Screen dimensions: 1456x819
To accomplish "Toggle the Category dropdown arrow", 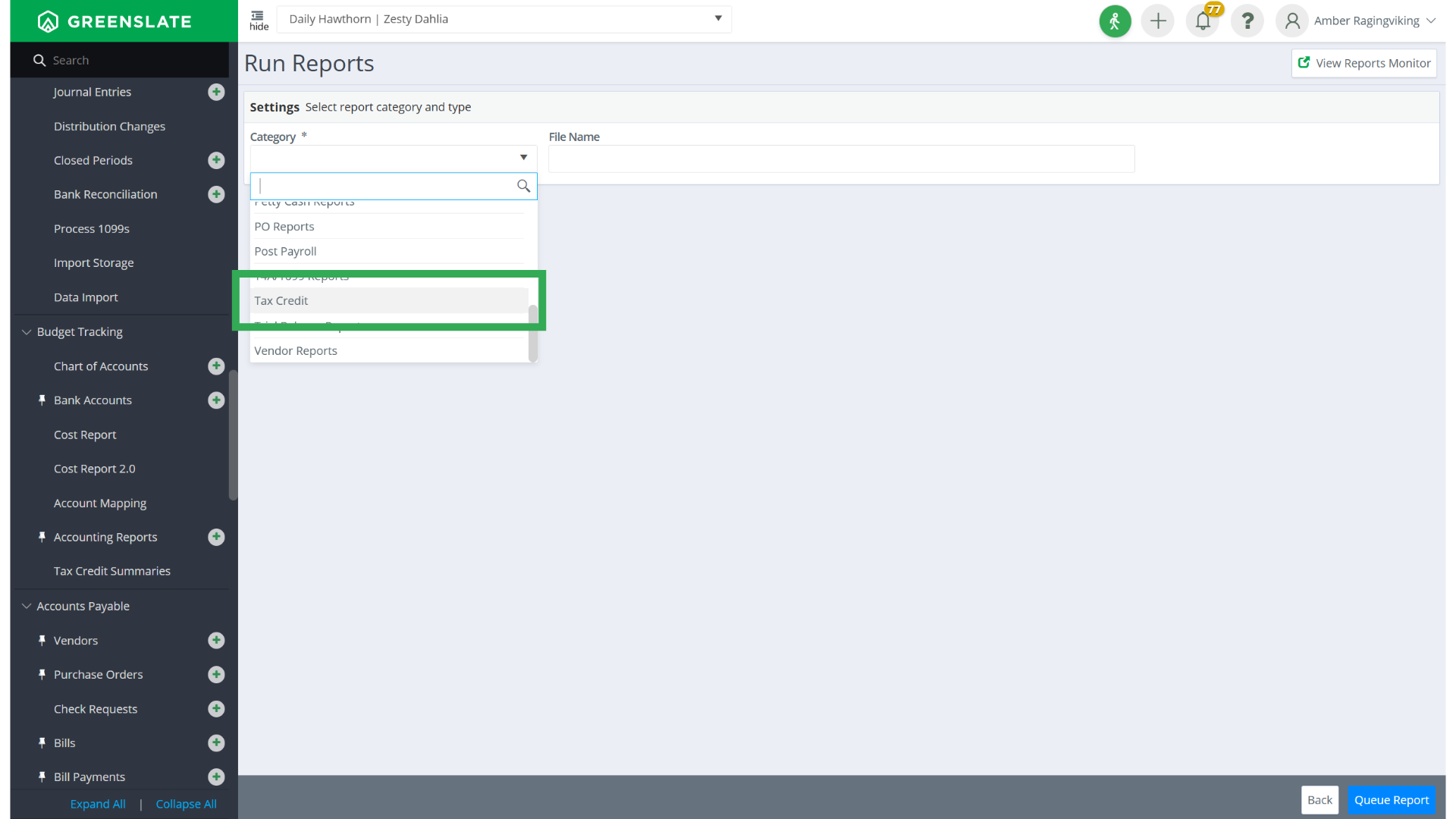I will coord(523,158).
